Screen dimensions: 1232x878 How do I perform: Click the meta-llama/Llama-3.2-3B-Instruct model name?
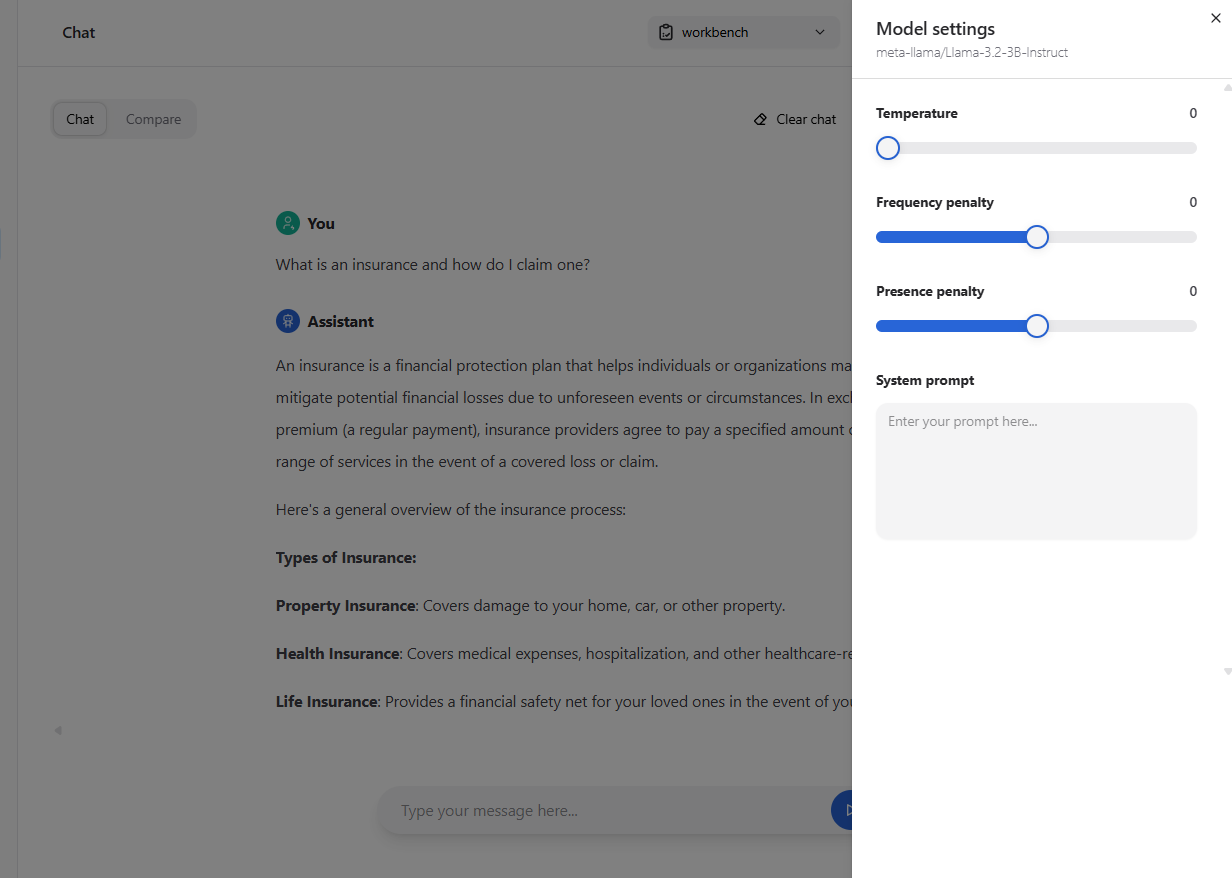[972, 52]
